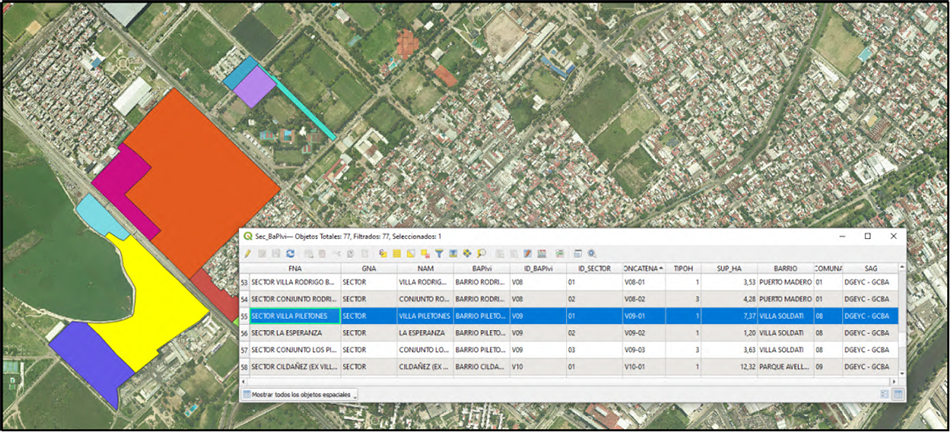Click the CONCATENA sorted column header
Screen dimensions: 950x432
point(643,268)
